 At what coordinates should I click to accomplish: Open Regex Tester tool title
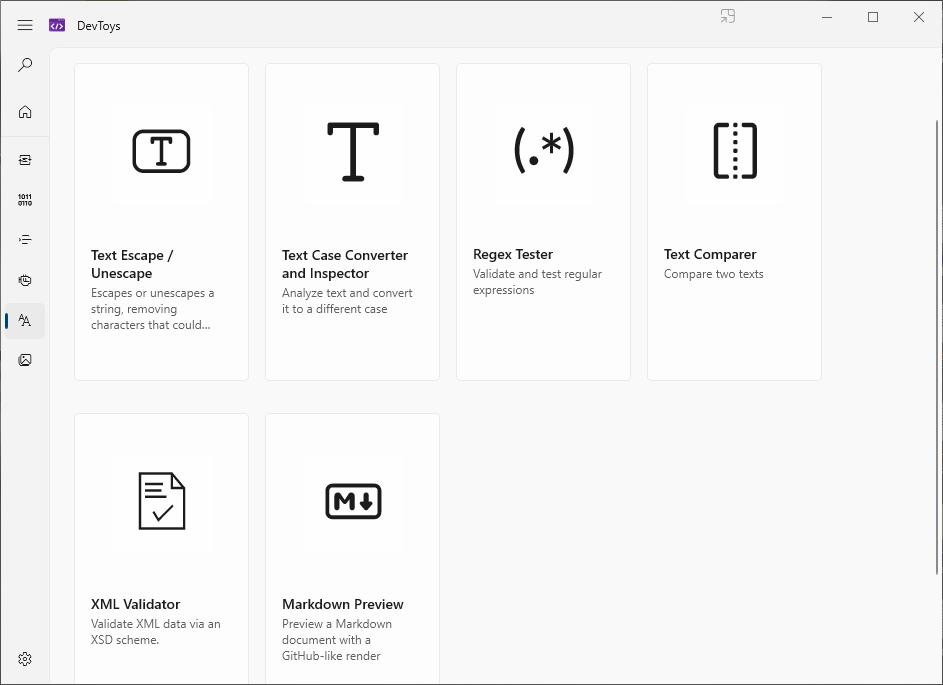pos(513,254)
